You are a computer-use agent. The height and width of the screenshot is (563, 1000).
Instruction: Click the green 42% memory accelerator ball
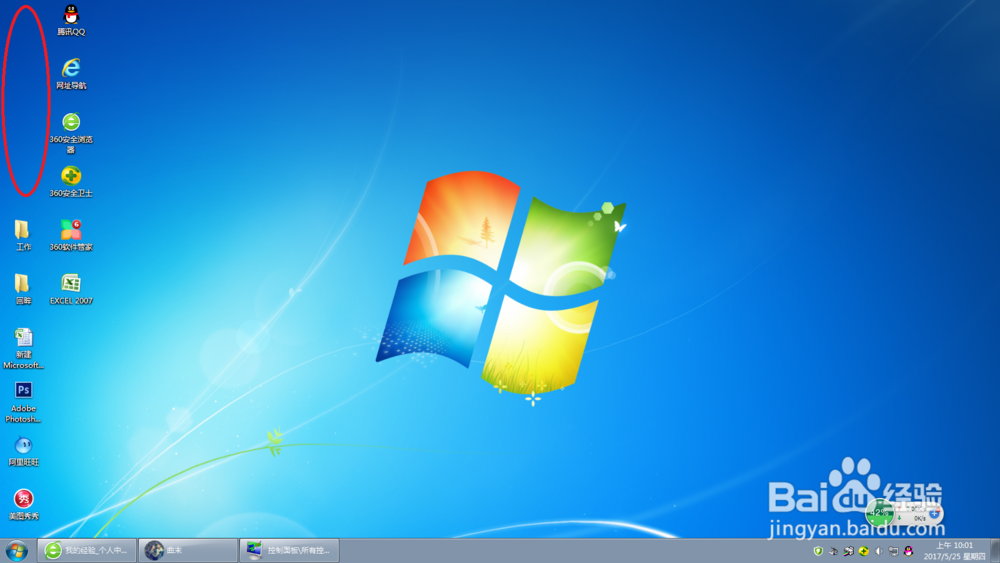880,513
